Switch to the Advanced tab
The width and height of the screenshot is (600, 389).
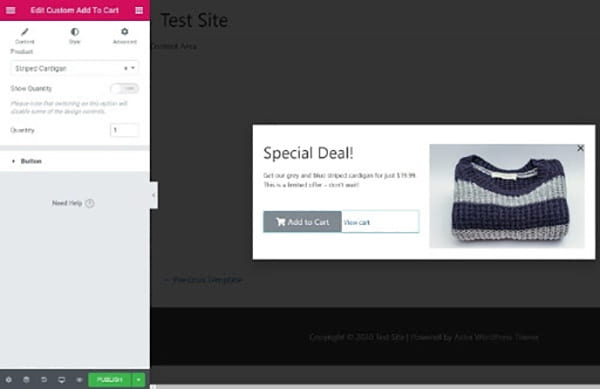click(125, 36)
